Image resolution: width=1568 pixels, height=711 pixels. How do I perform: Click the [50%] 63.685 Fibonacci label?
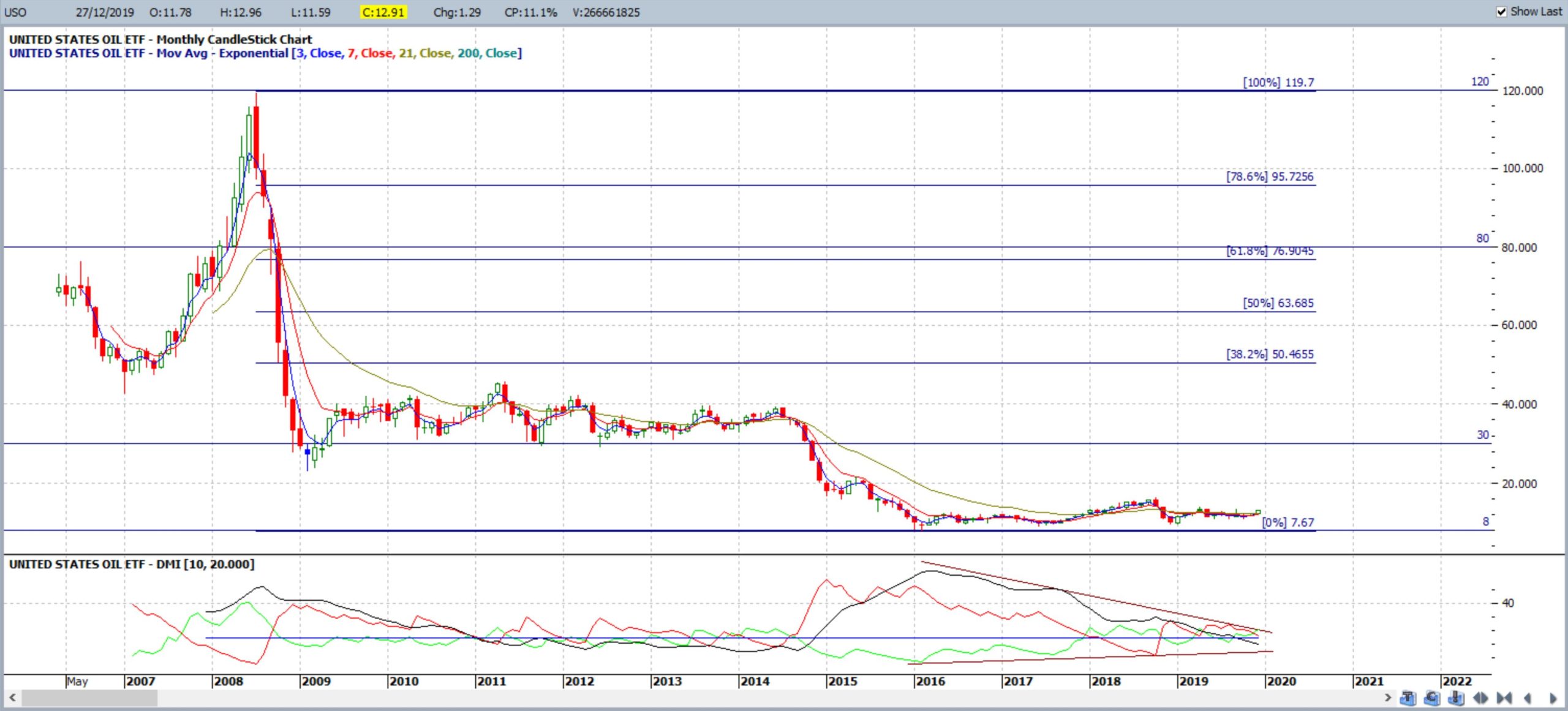tap(1278, 303)
